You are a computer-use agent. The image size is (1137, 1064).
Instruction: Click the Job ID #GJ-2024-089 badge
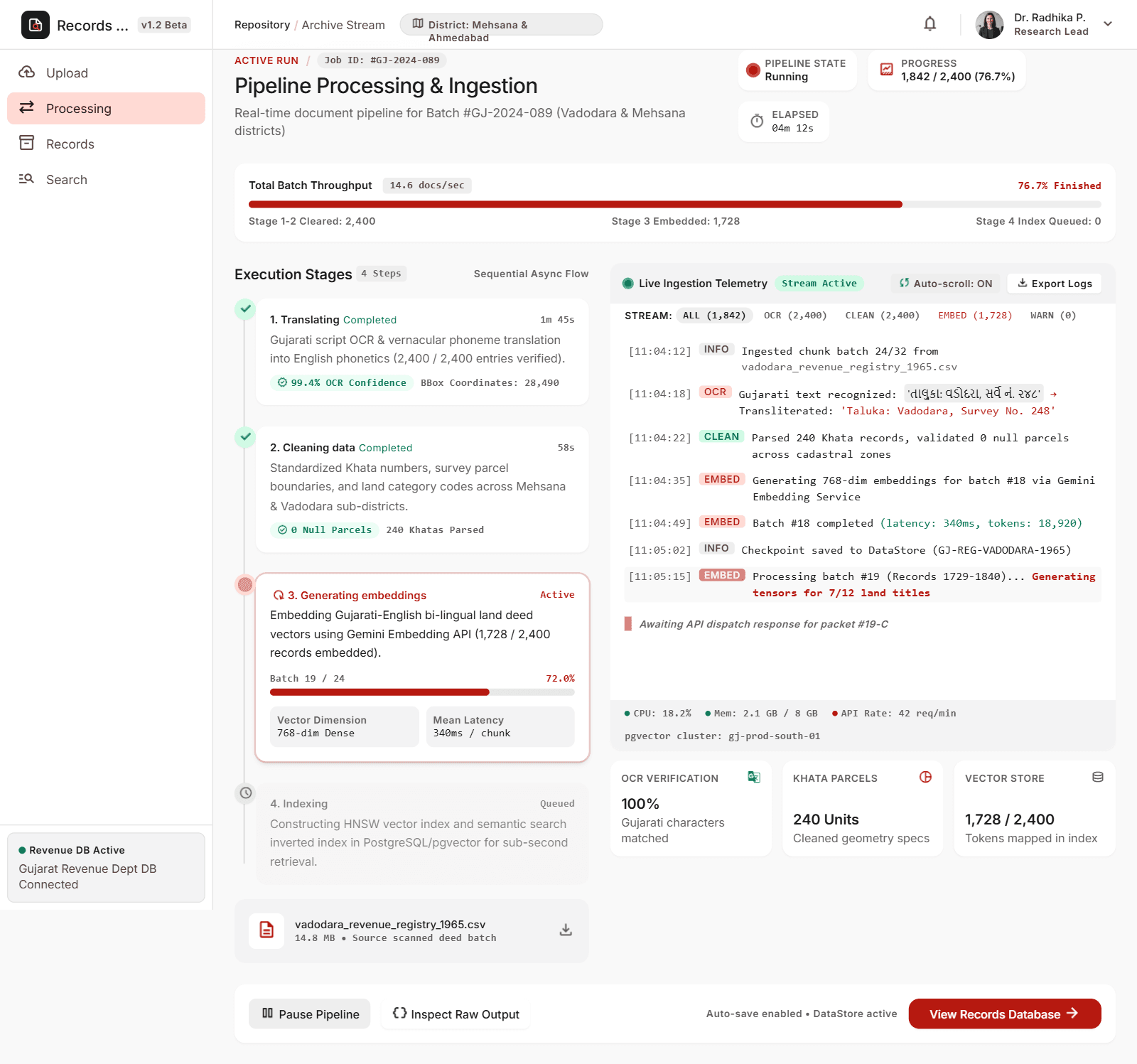coord(382,60)
